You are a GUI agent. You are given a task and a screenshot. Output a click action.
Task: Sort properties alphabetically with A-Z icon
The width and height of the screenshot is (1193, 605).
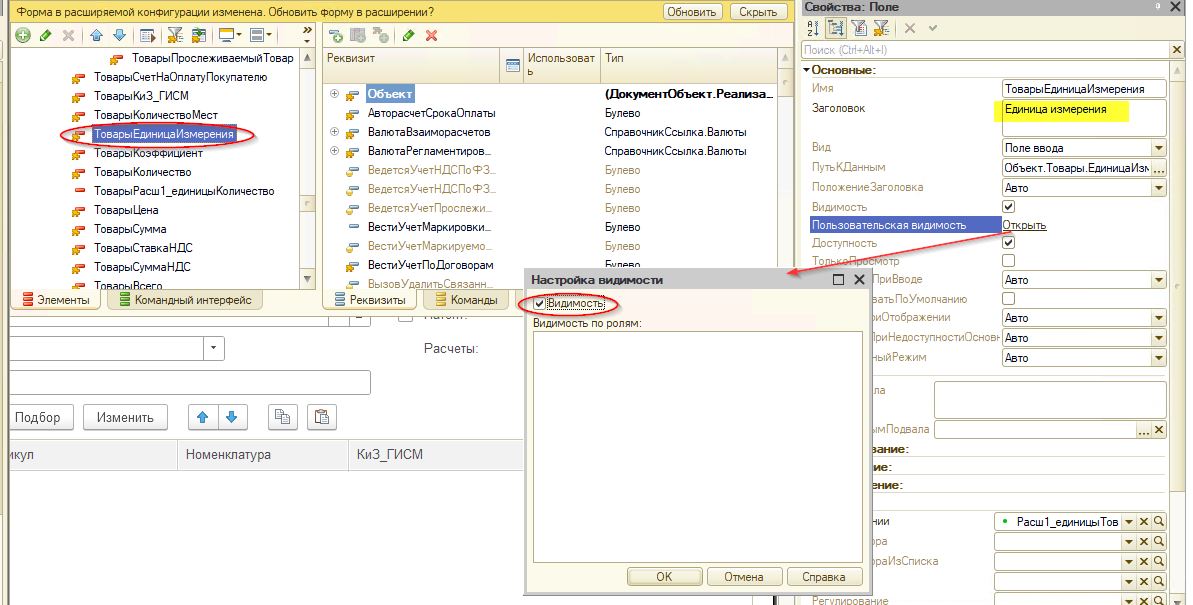(x=813, y=28)
